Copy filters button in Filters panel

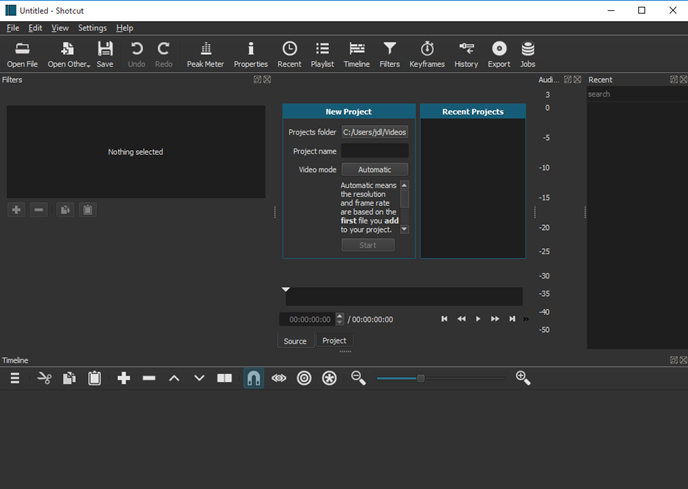pos(65,210)
